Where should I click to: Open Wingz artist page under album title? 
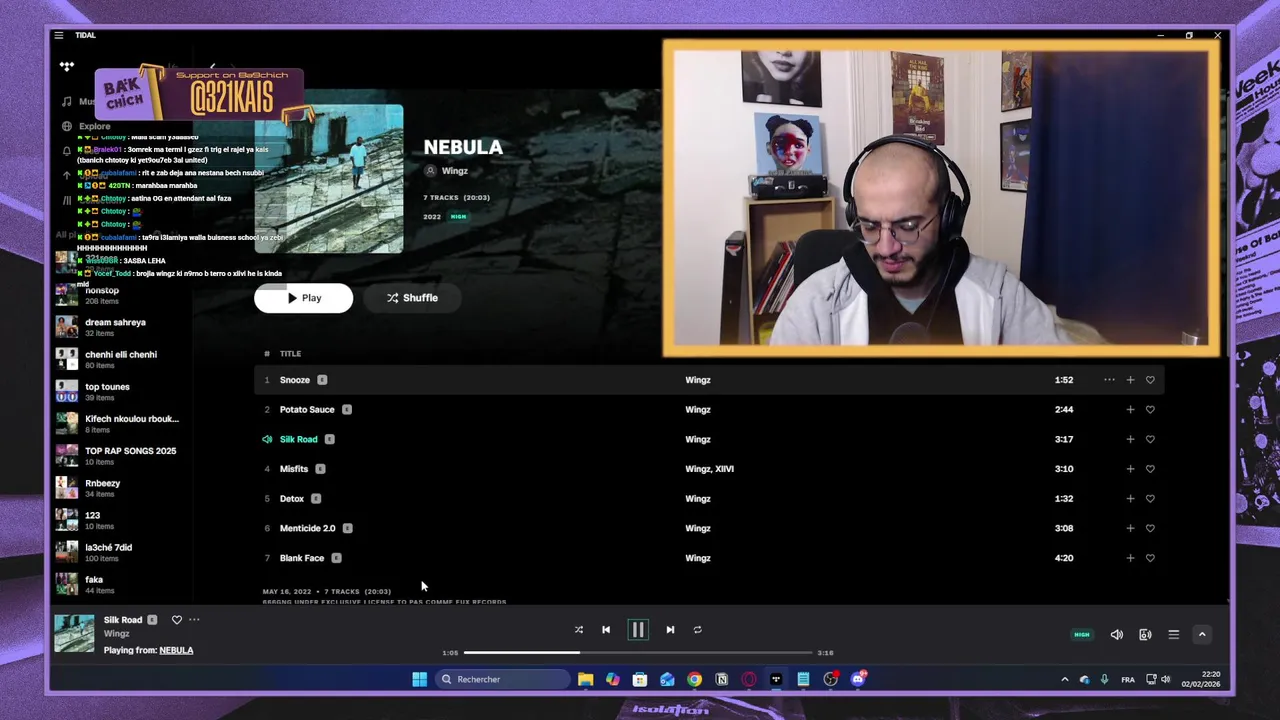pos(455,171)
